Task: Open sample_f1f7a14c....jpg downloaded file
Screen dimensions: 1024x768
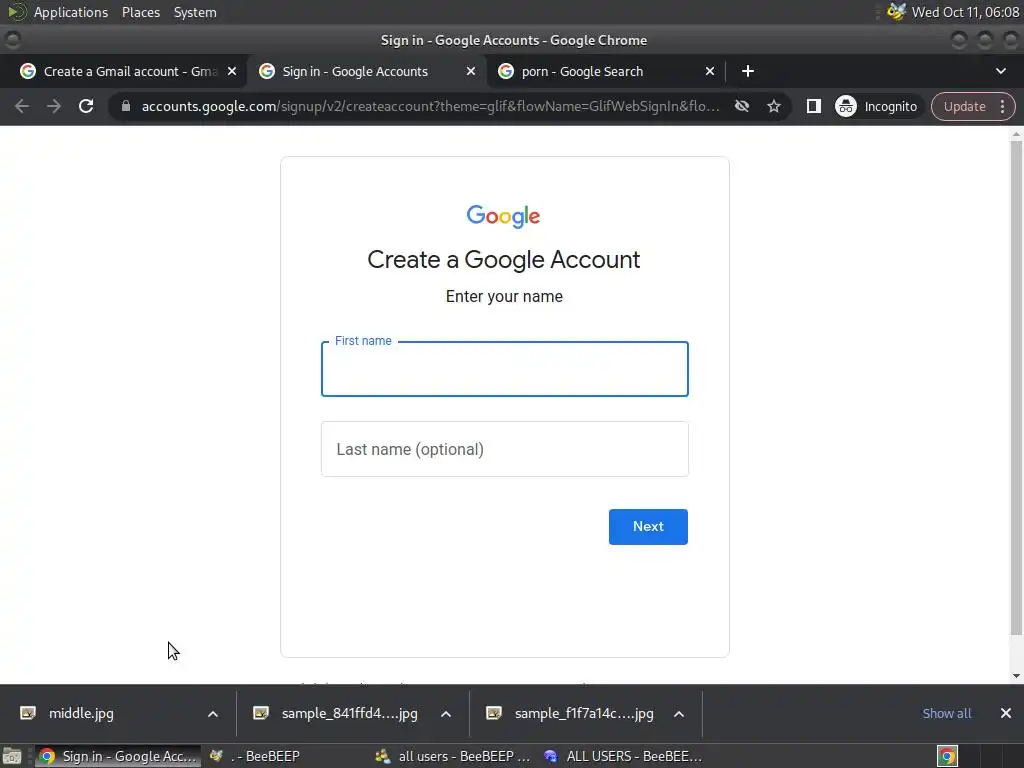Action: pyautogui.click(x=584, y=713)
